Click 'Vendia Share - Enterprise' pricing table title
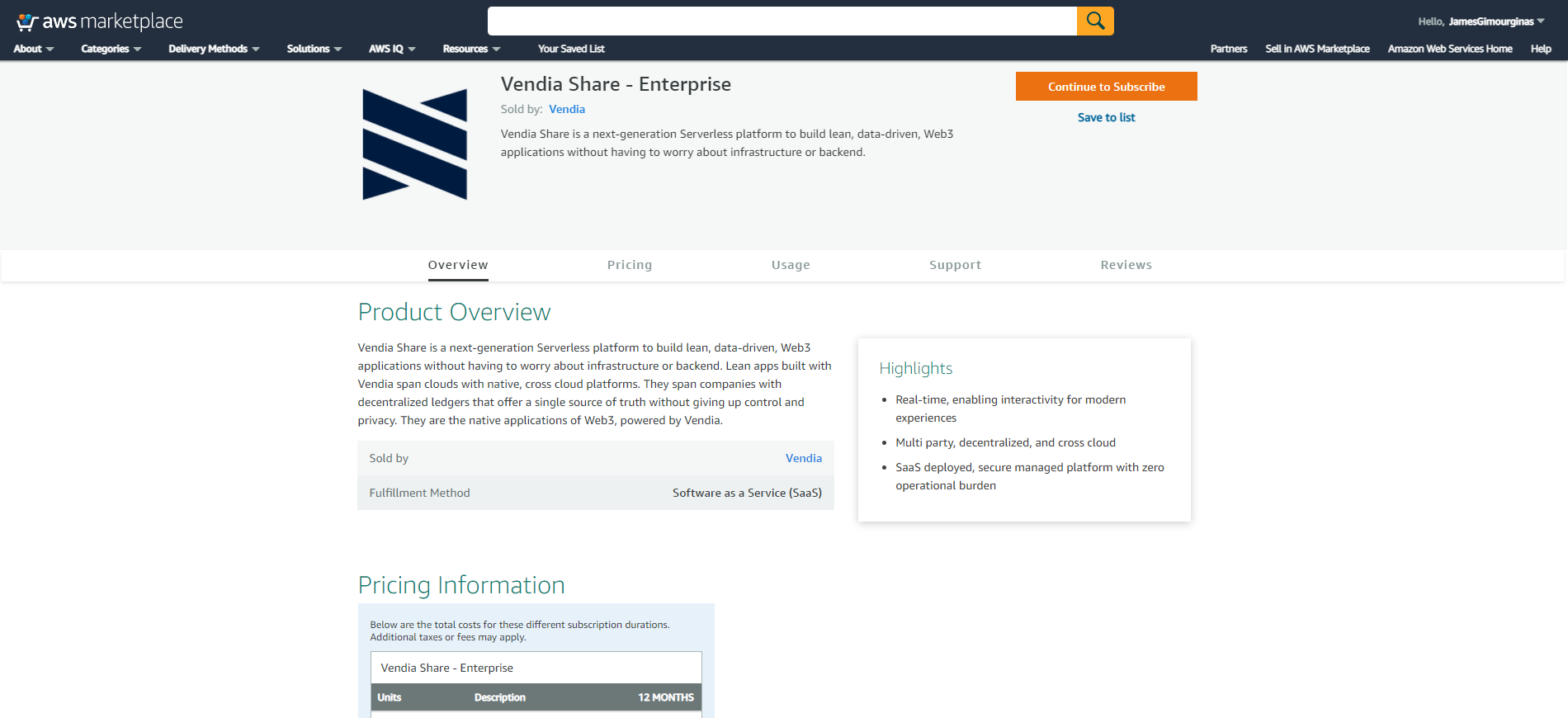The height and width of the screenshot is (718, 1568). coord(446,668)
